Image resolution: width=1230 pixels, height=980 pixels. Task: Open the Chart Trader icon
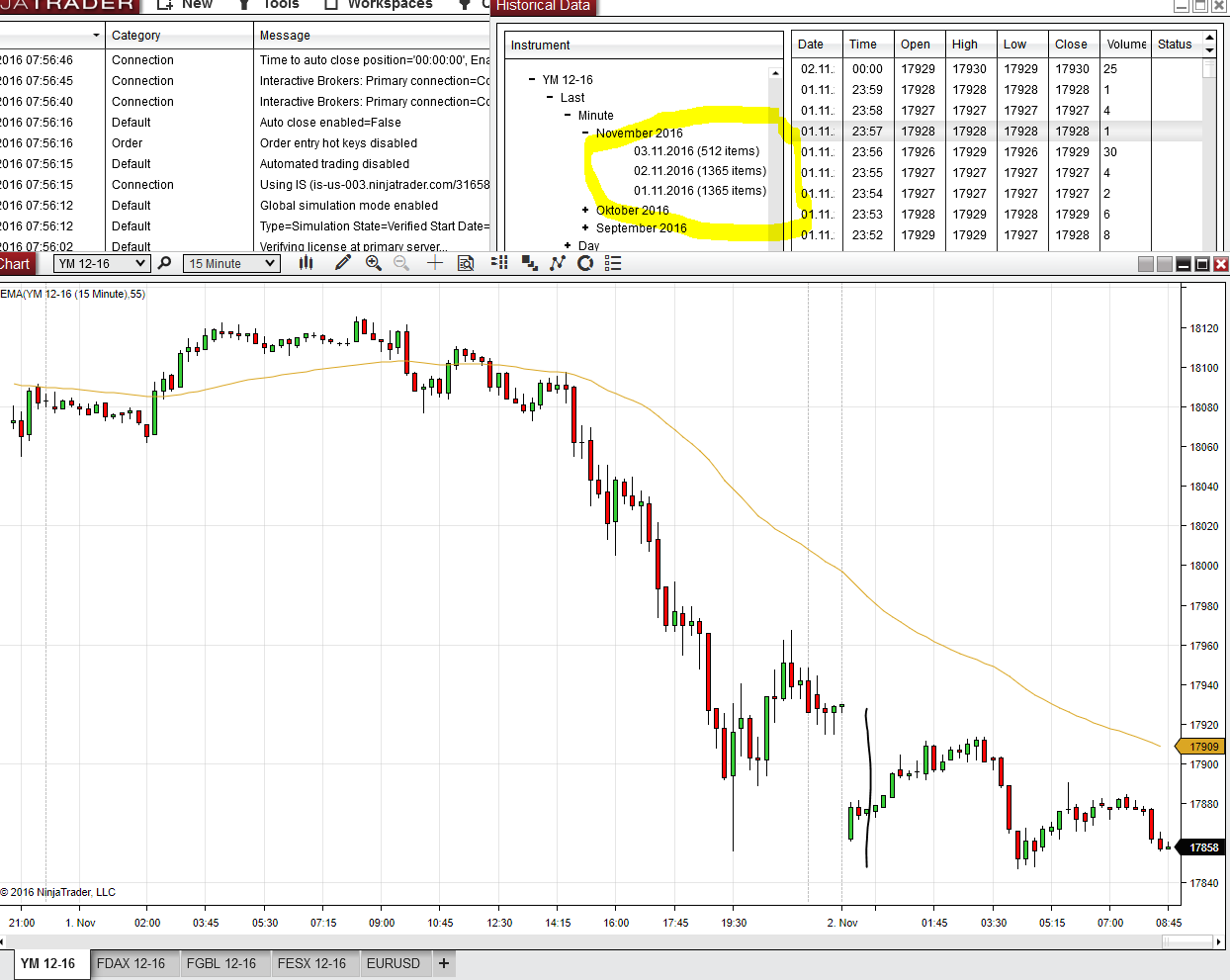(499, 263)
